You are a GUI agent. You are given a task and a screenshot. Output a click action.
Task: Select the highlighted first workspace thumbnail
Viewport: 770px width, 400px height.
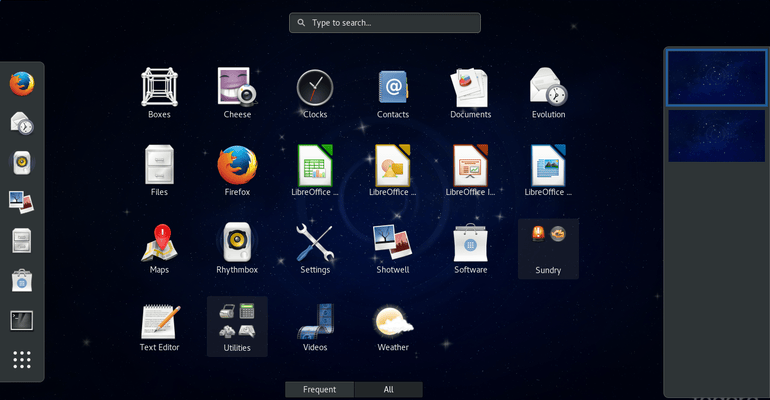(x=716, y=78)
